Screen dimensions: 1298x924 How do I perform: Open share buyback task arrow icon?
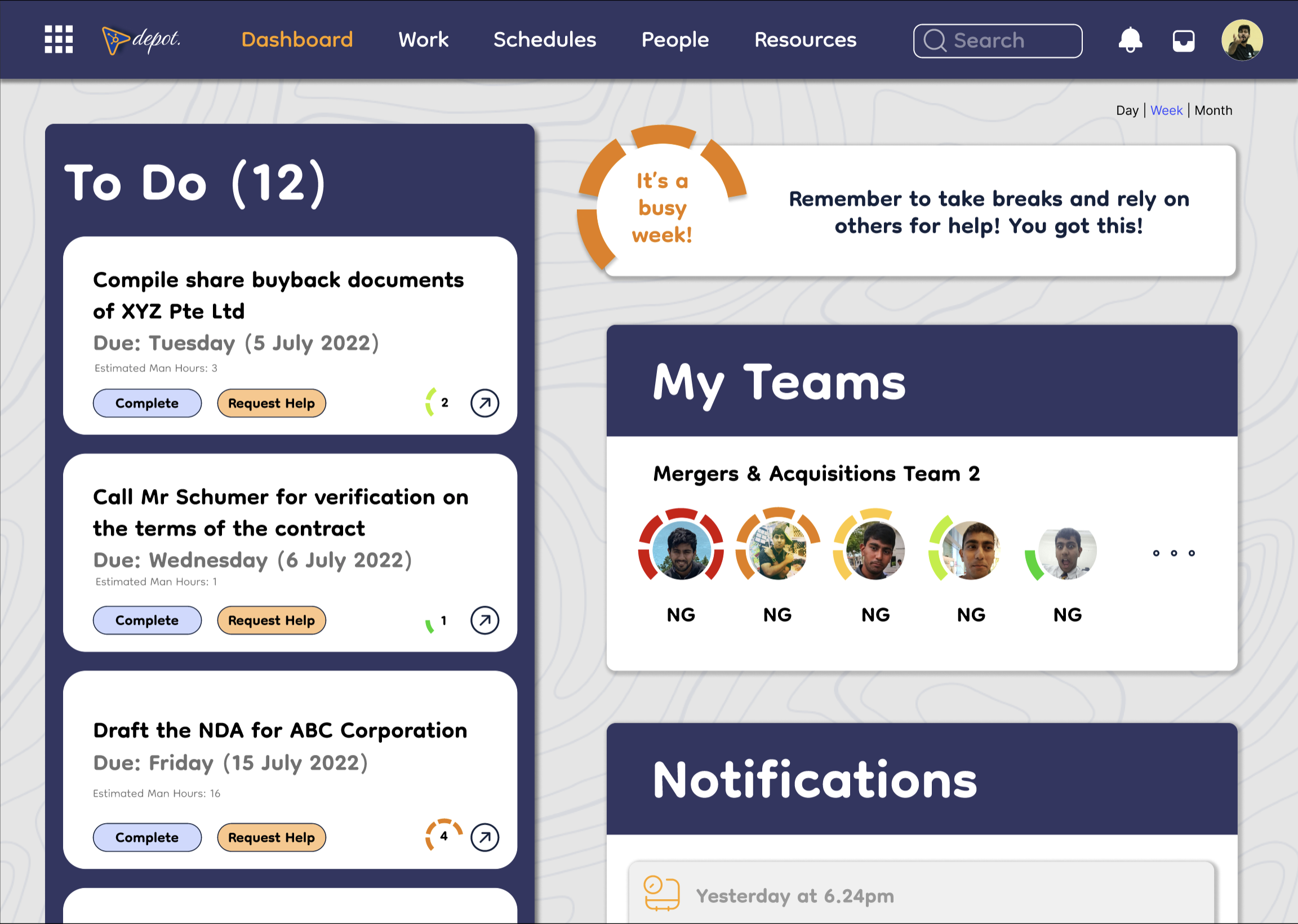pos(484,403)
